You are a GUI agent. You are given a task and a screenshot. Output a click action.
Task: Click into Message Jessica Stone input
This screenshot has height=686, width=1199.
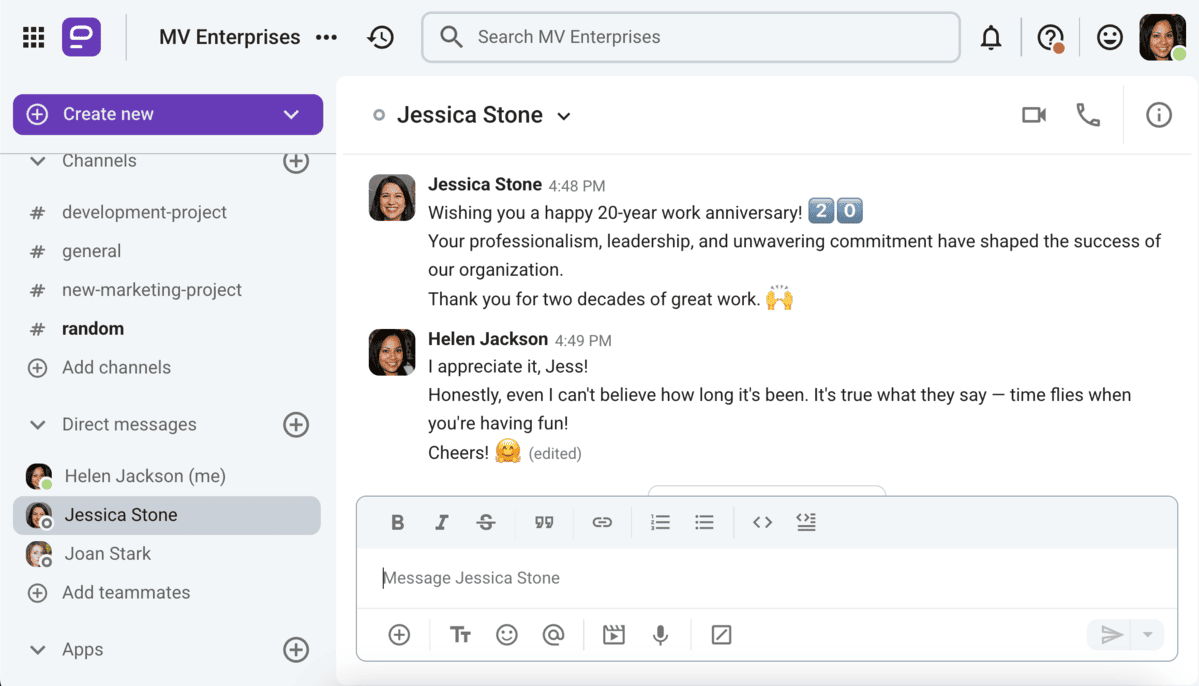[766, 578]
